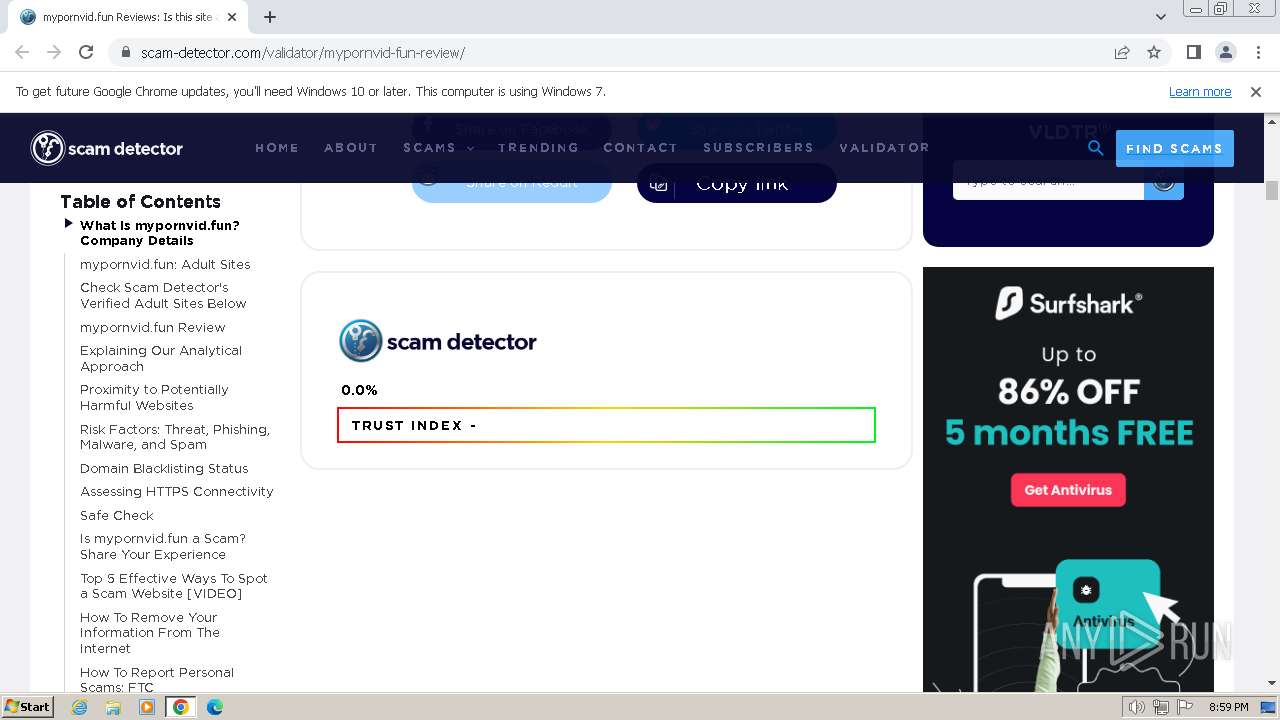Click the VLDTR search input field
The height and width of the screenshot is (720, 1280).
coord(1048,181)
